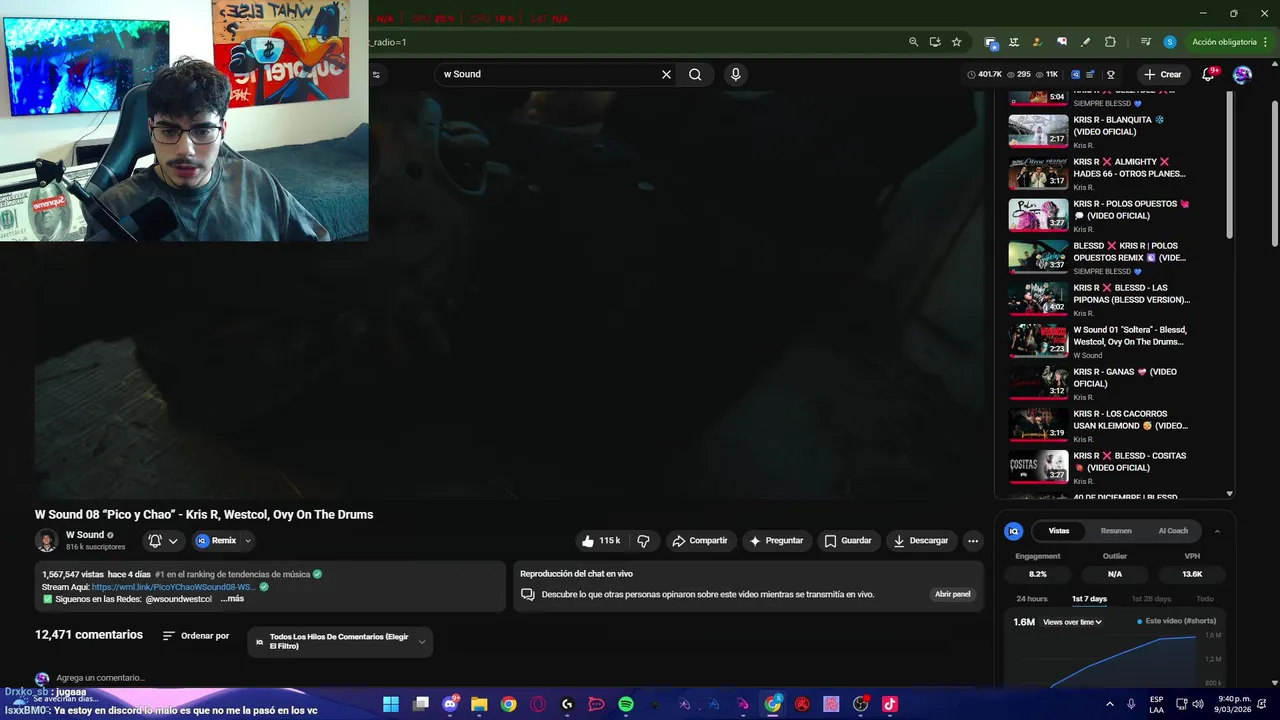The height and width of the screenshot is (720, 1280).
Task: Select the Resumen tab
Action: point(1116,531)
